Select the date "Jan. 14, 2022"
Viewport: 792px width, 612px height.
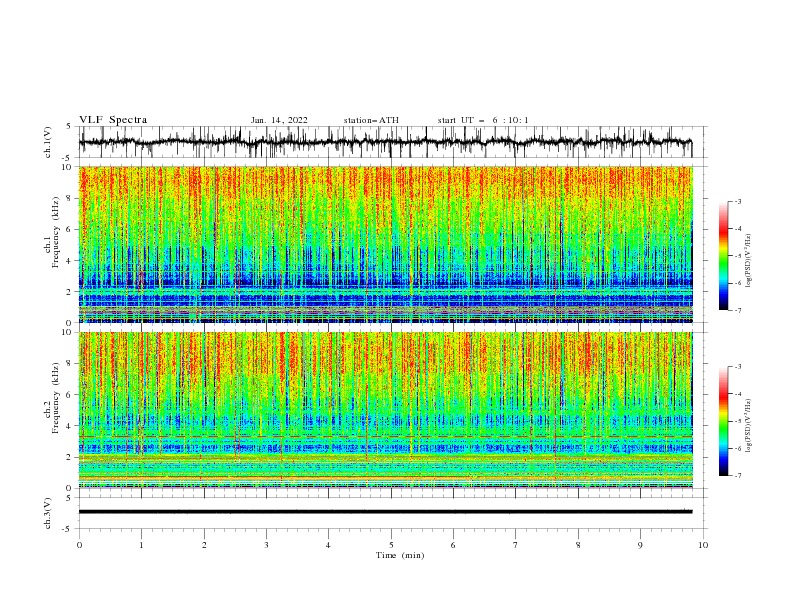(279, 120)
